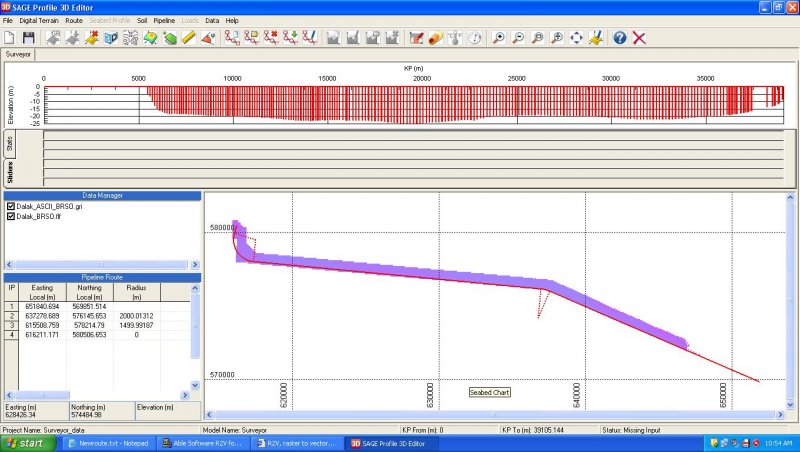Click the zoom out magnifier icon
This screenshot has width=800, height=452.
[x=518, y=38]
